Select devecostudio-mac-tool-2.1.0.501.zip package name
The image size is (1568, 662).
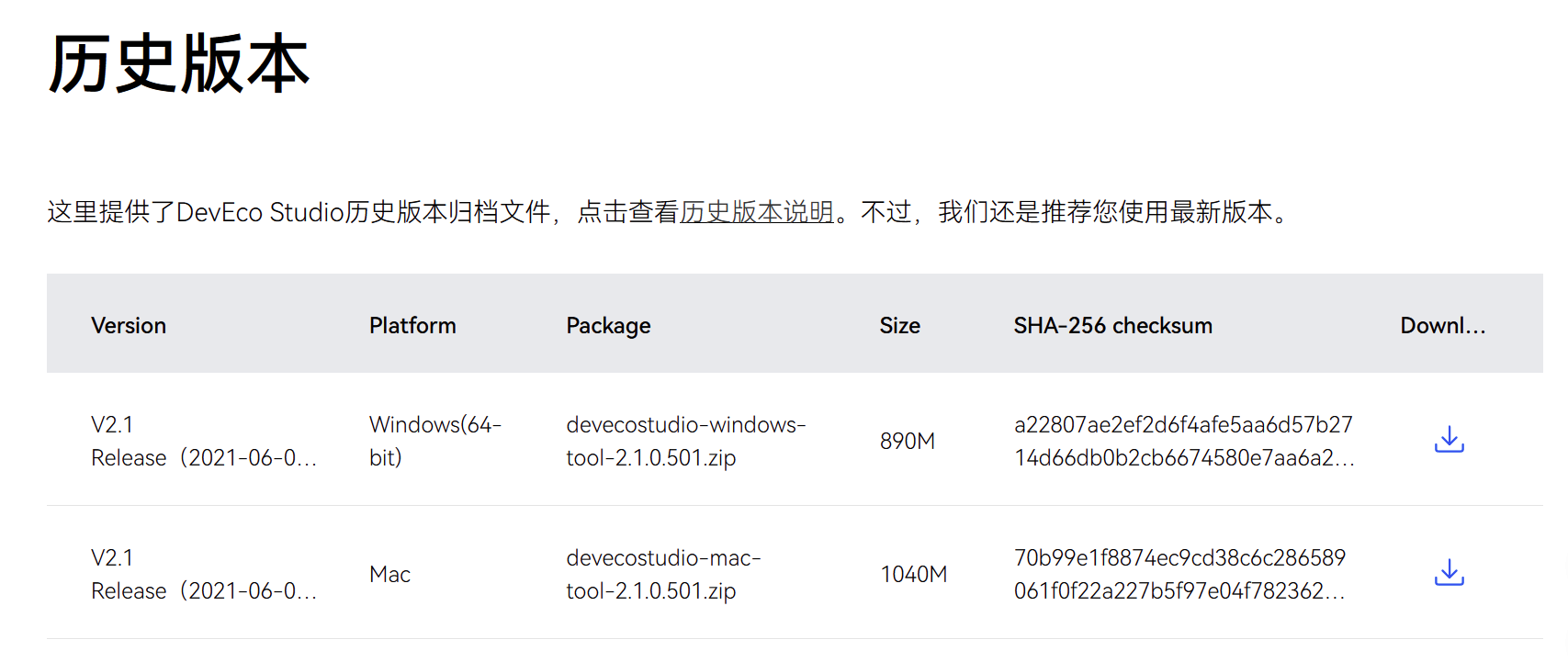tap(663, 574)
